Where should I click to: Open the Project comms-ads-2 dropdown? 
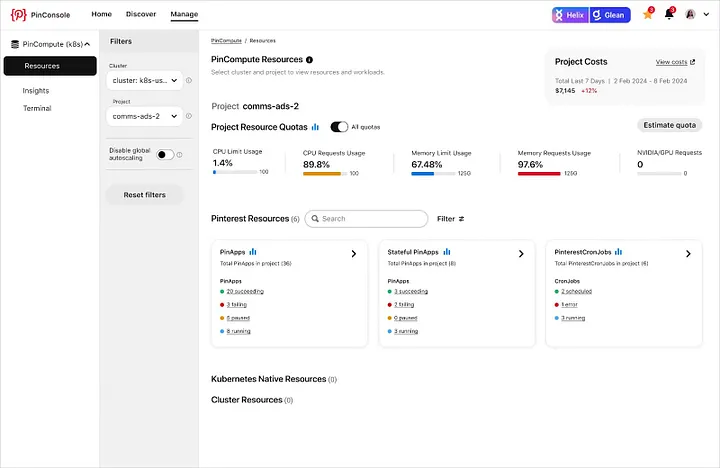coord(145,116)
